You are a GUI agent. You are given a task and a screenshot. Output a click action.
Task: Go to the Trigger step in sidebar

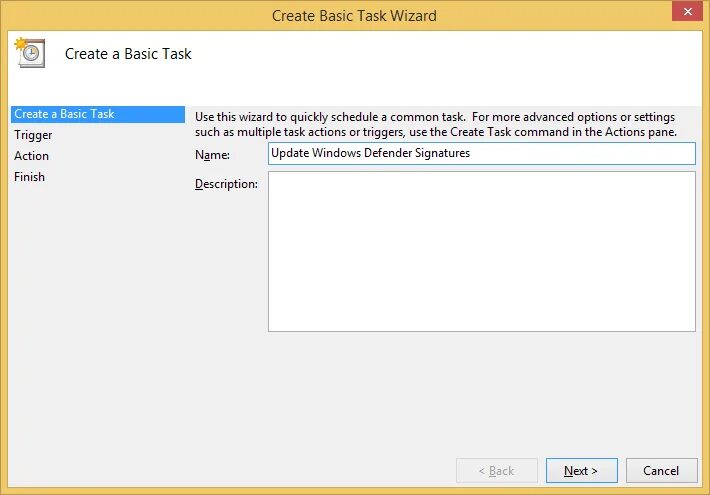(x=34, y=135)
